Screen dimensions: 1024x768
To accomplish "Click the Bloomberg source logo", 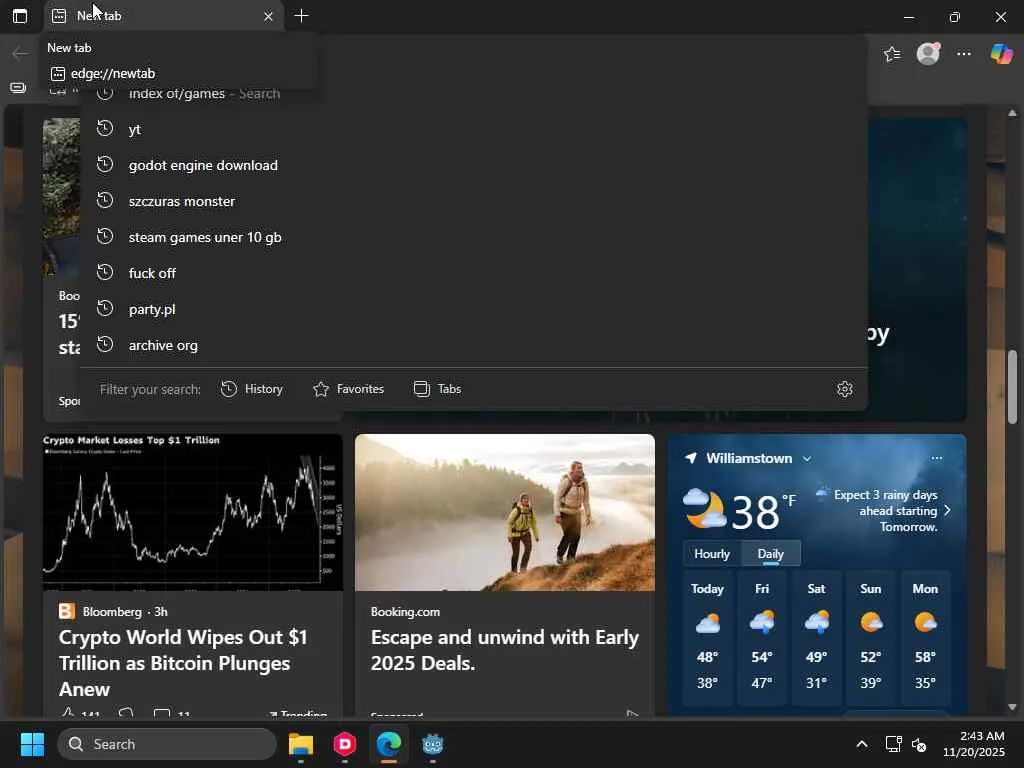I will pyautogui.click(x=67, y=611).
